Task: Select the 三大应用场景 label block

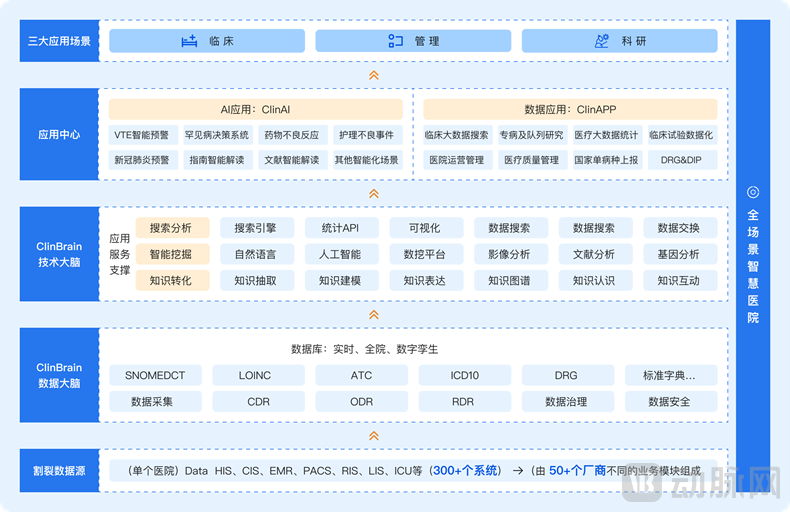Action: click(59, 41)
